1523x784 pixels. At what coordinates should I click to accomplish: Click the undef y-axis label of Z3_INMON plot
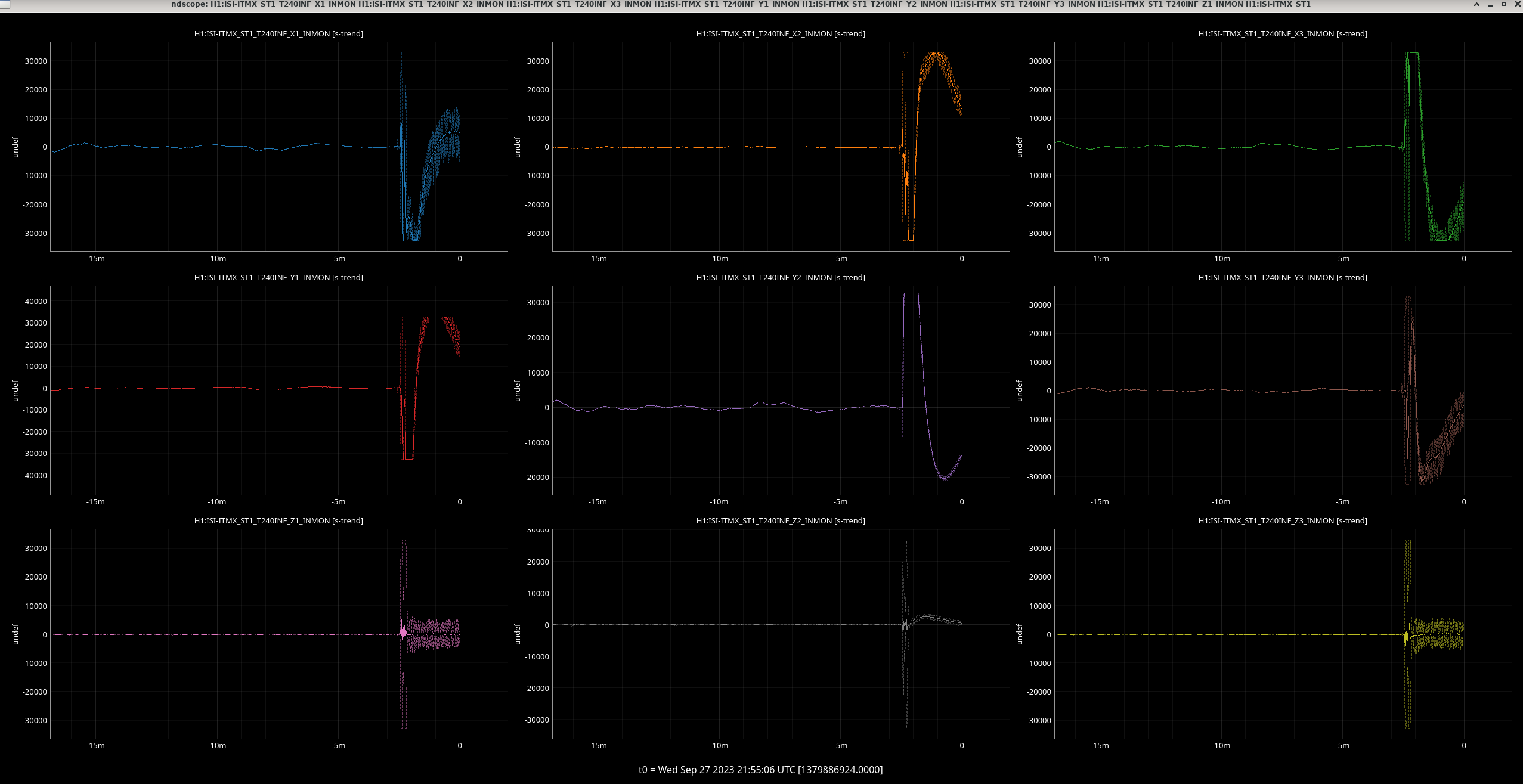coord(1020,634)
